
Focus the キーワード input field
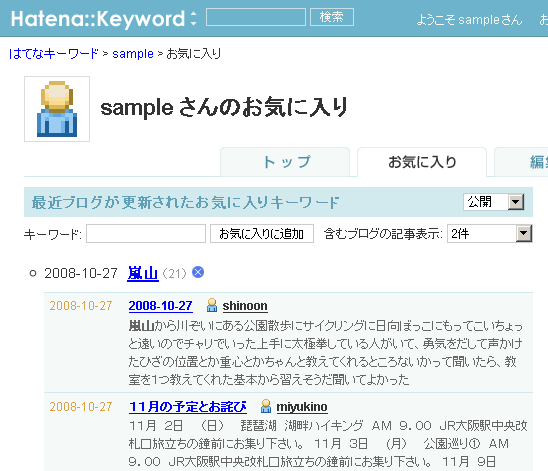point(146,233)
